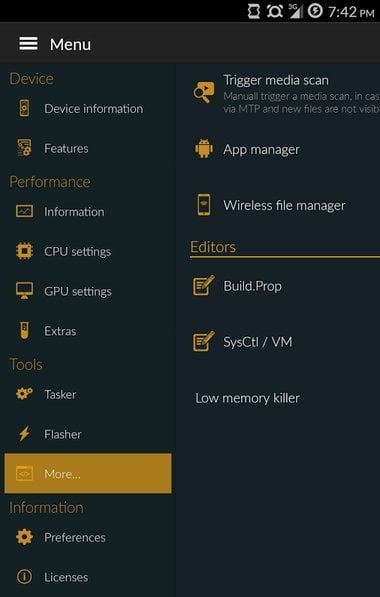
Task: Open Tasker gears icon
Action: point(24,394)
